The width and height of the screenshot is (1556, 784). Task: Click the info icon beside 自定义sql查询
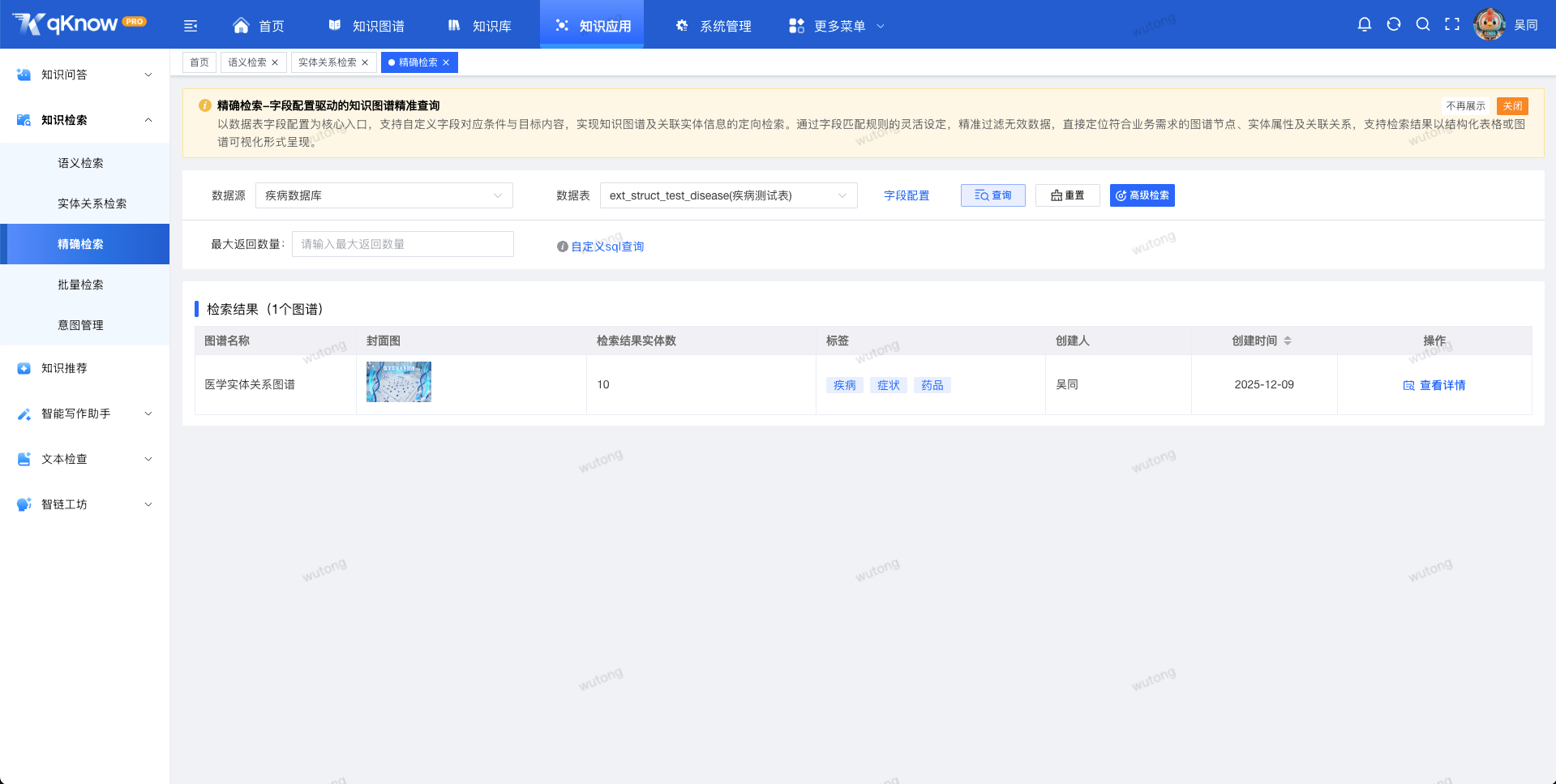click(x=562, y=246)
